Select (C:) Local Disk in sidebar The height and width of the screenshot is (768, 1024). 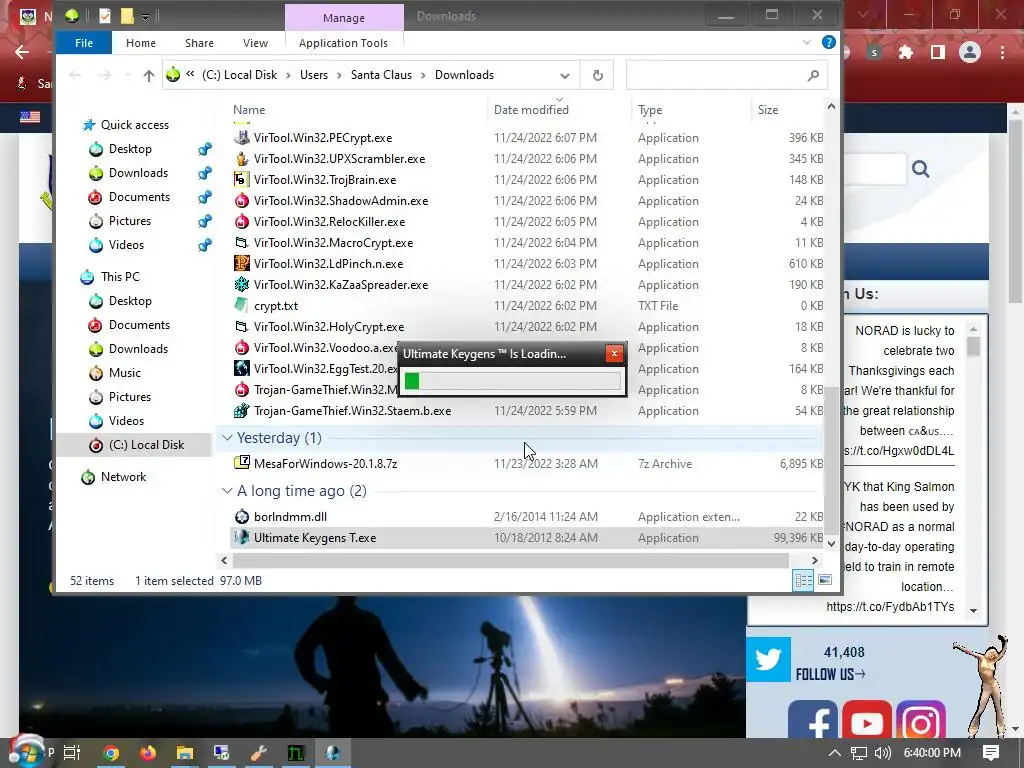coord(146,445)
